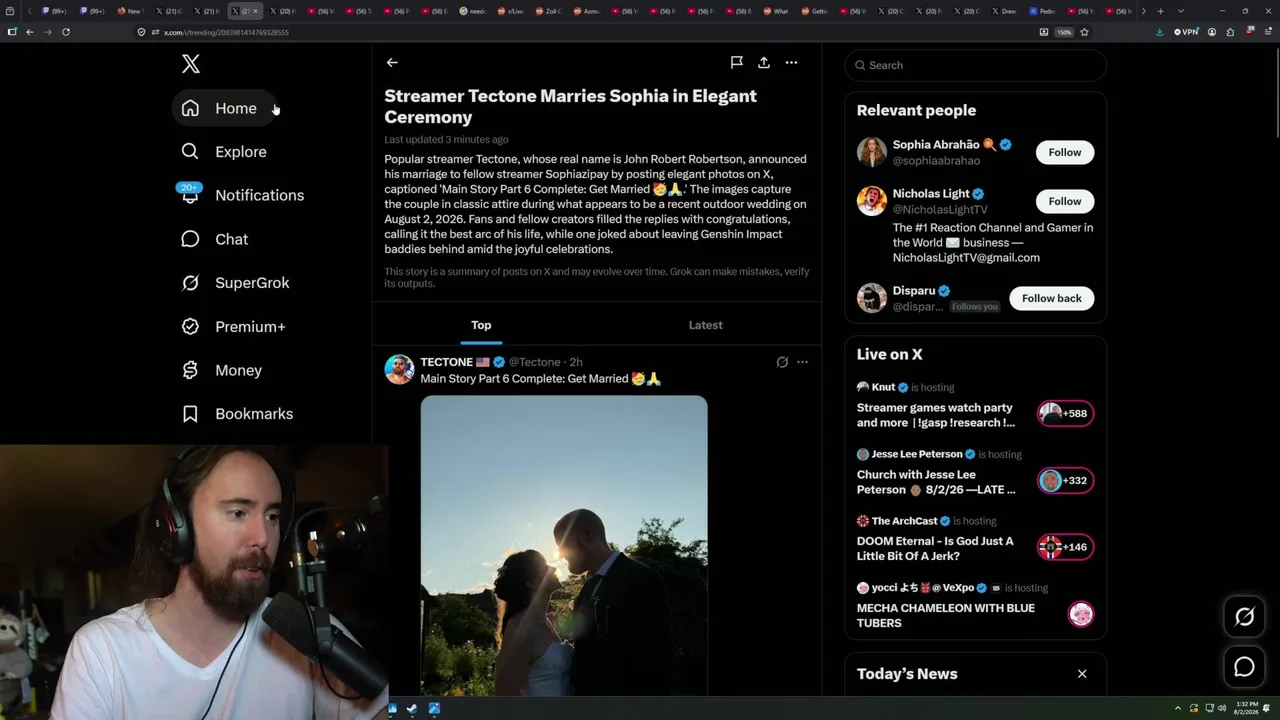Click the back arrow above the story

392,62
